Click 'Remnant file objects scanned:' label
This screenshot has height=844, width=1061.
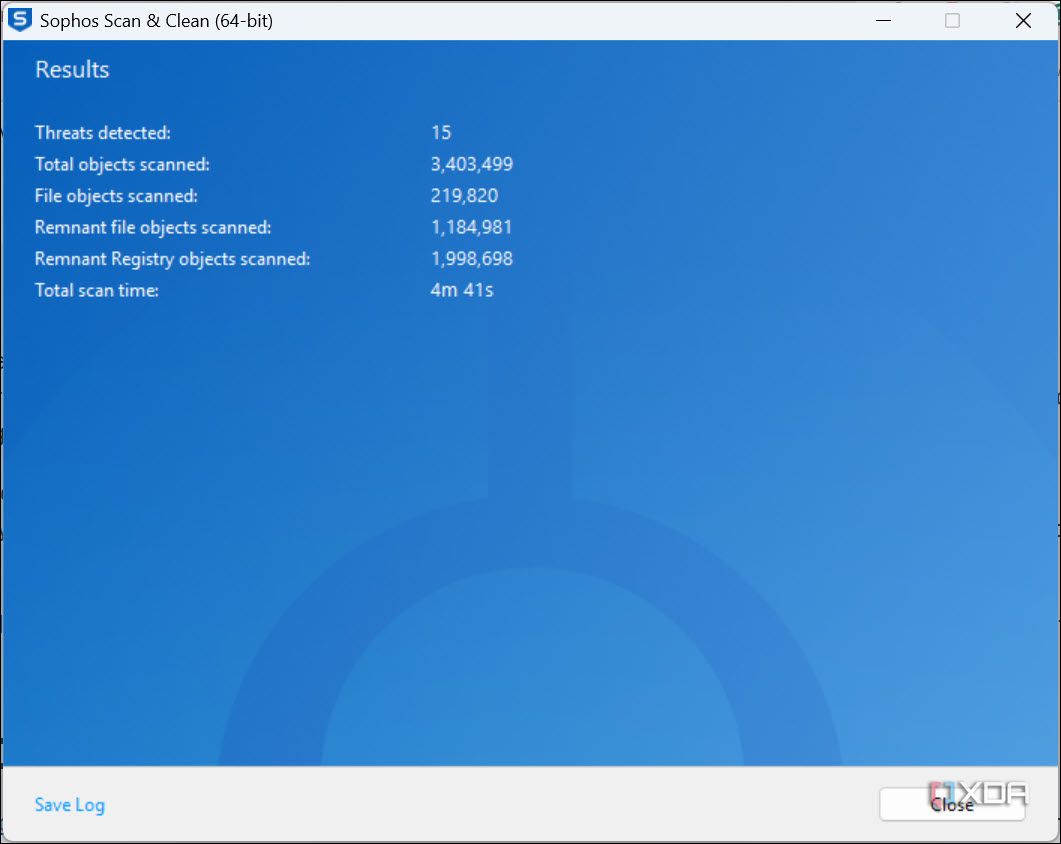(x=153, y=227)
